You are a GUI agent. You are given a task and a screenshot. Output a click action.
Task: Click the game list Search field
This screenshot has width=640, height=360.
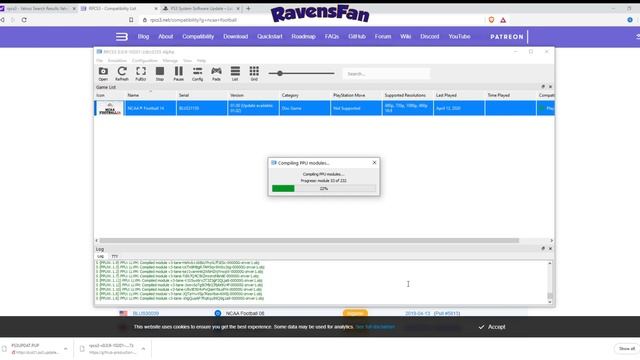(x=386, y=74)
